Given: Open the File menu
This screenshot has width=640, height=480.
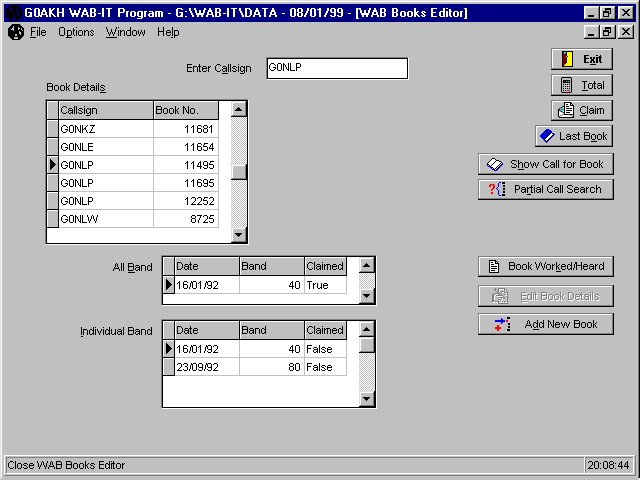Looking at the screenshot, I should point(38,32).
